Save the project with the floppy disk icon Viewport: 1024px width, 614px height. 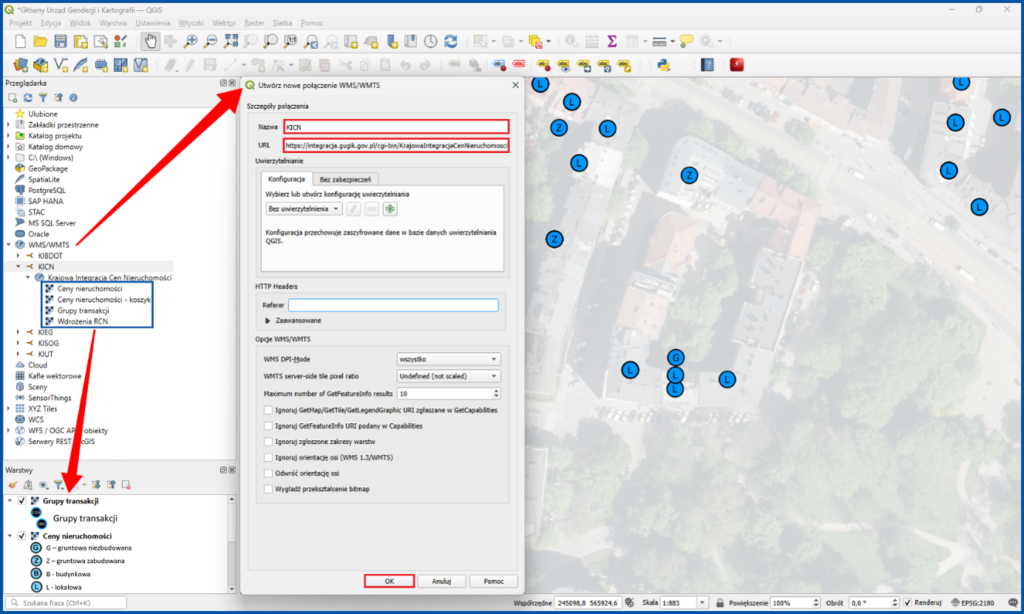[x=61, y=42]
